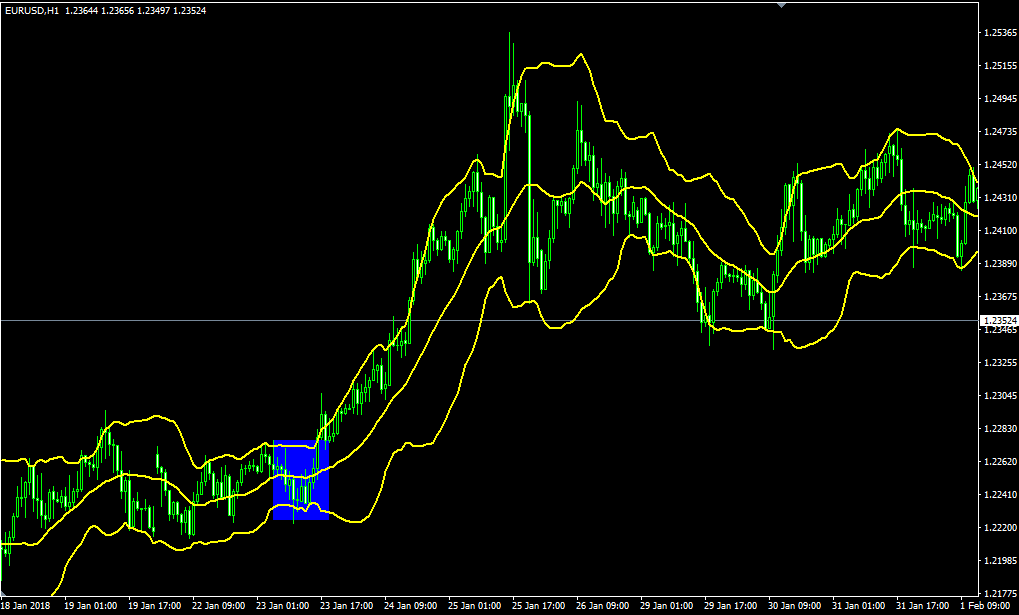
Task: Click the 18 Jan 2018 date label
Action: pos(28,606)
